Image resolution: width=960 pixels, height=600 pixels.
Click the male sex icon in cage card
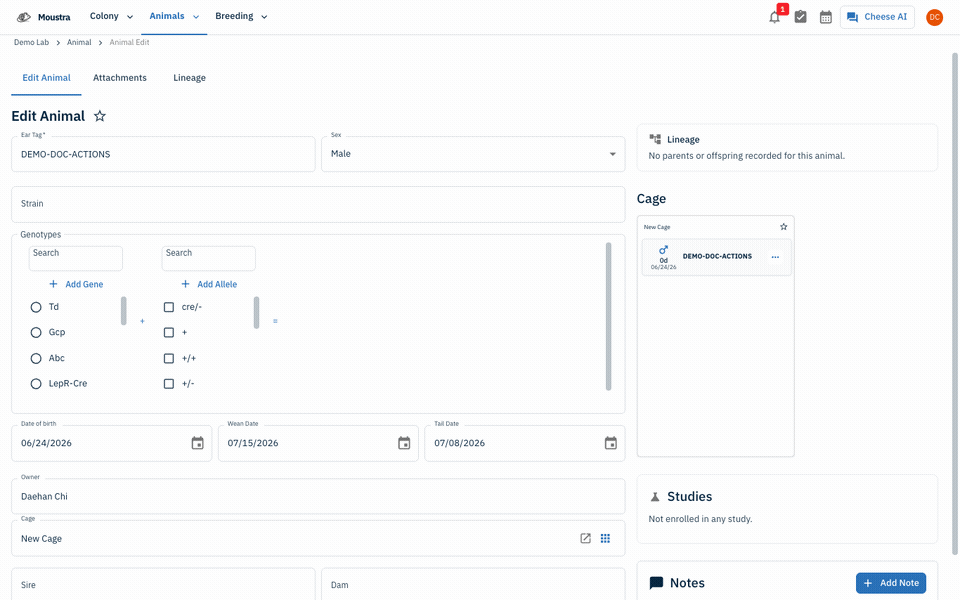(x=663, y=250)
